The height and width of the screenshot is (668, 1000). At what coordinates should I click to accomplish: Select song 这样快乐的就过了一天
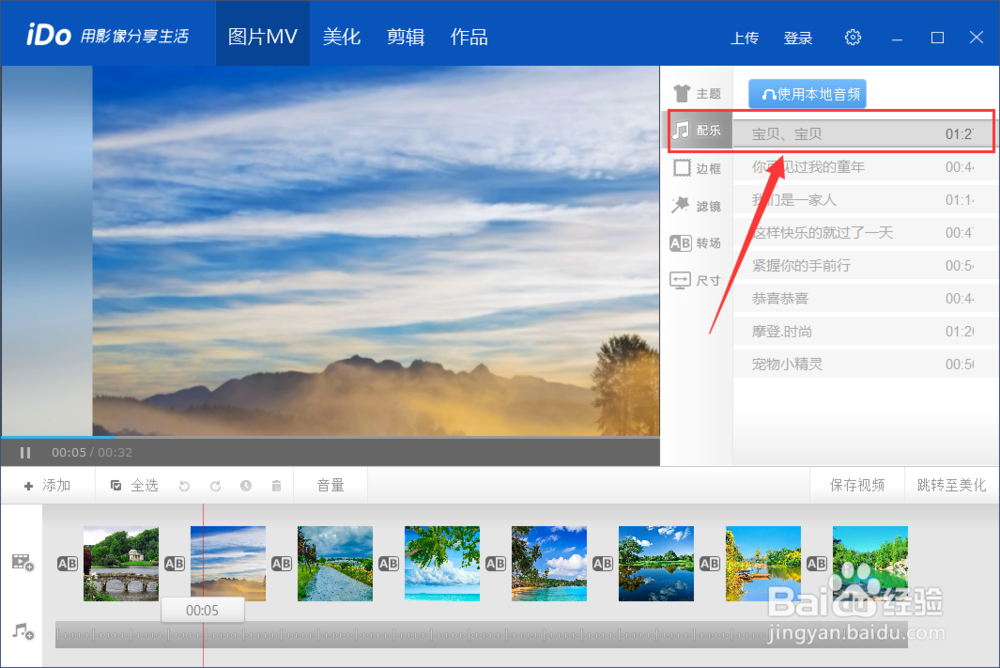pyautogui.click(x=866, y=233)
